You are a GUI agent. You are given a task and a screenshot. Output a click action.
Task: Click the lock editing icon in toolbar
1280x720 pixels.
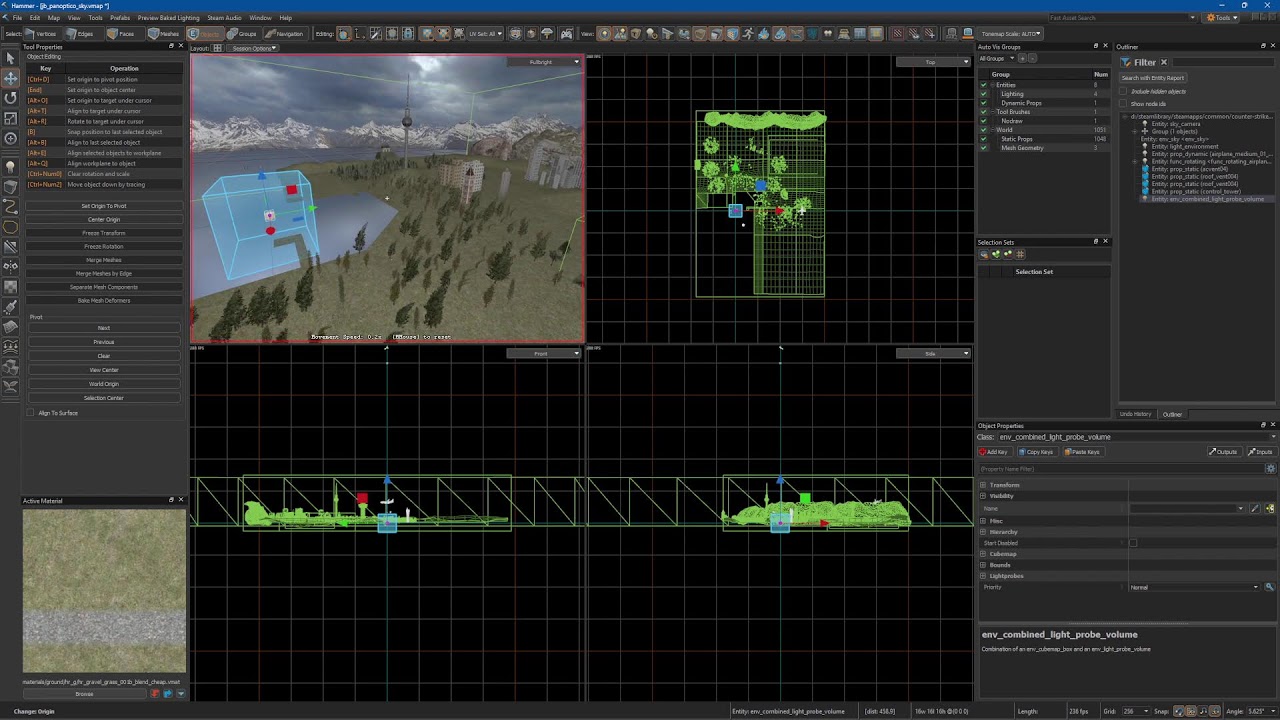click(408, 34)
